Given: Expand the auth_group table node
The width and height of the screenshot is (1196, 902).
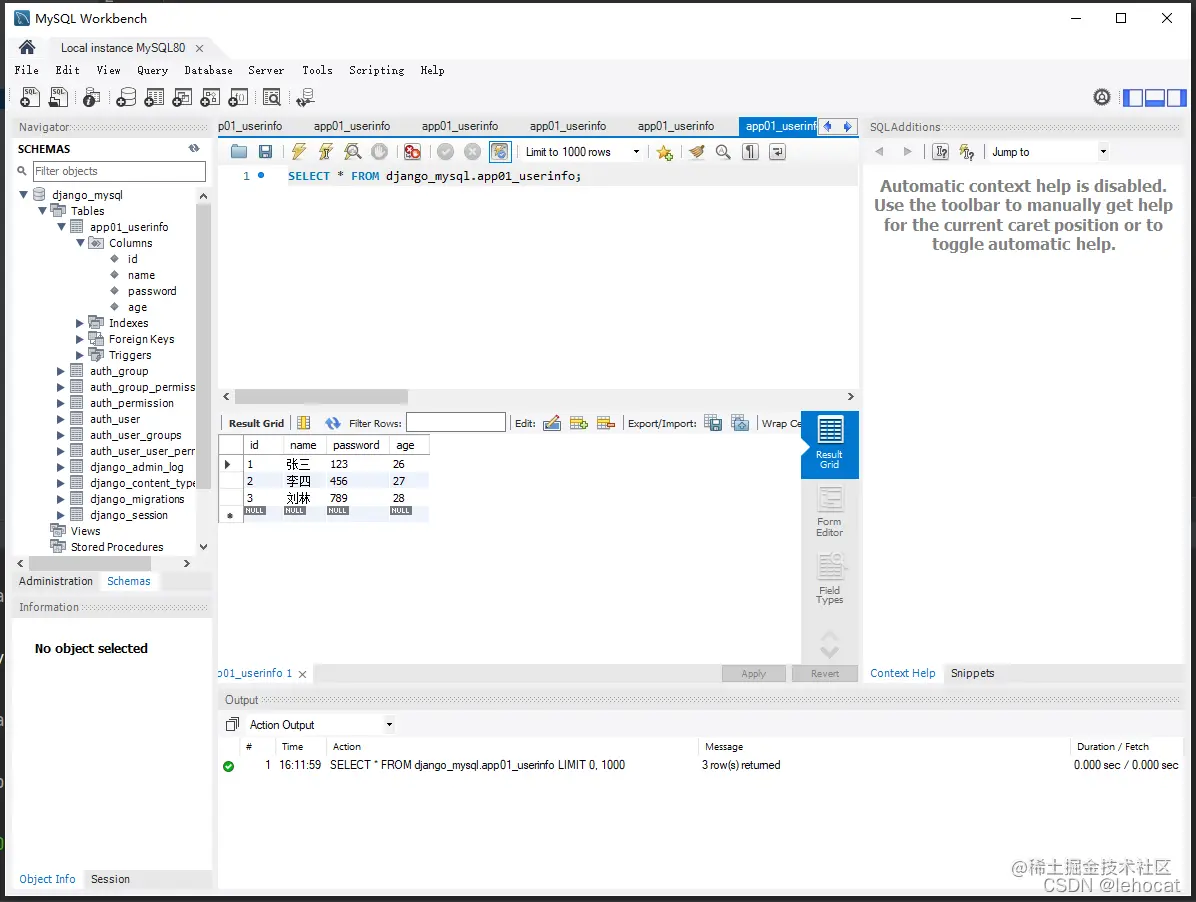Looking at the screenshot, I should [60, 371].
